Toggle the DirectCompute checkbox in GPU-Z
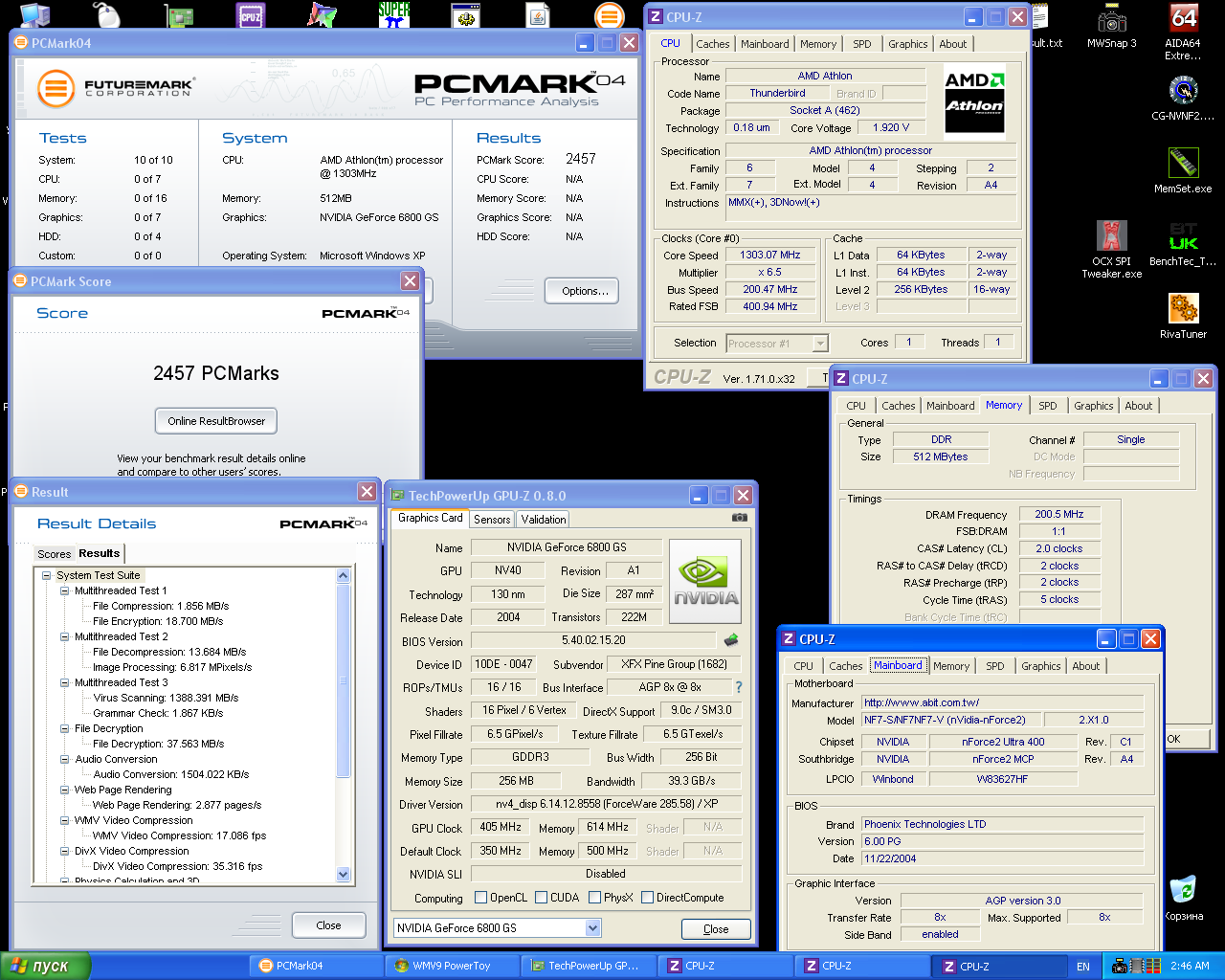The width and height of the screenshot is (1225, 980). pos(648,898)
